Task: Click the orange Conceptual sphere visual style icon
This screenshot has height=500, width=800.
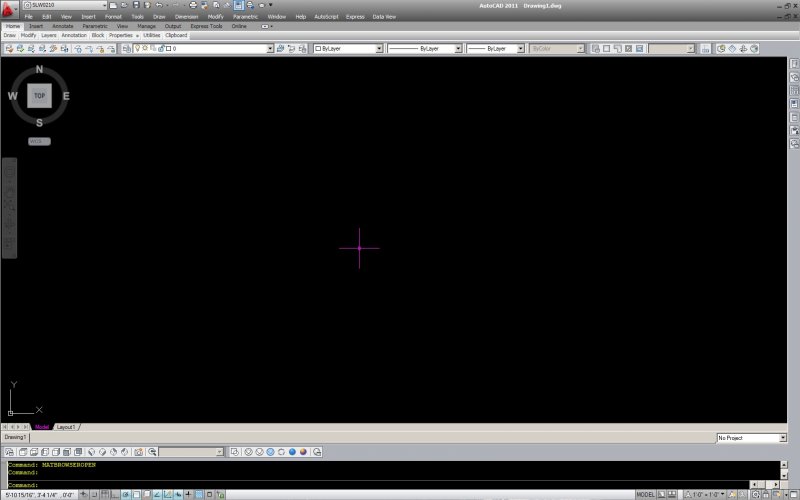Action: pyautogui.click(x=304, y=452)
